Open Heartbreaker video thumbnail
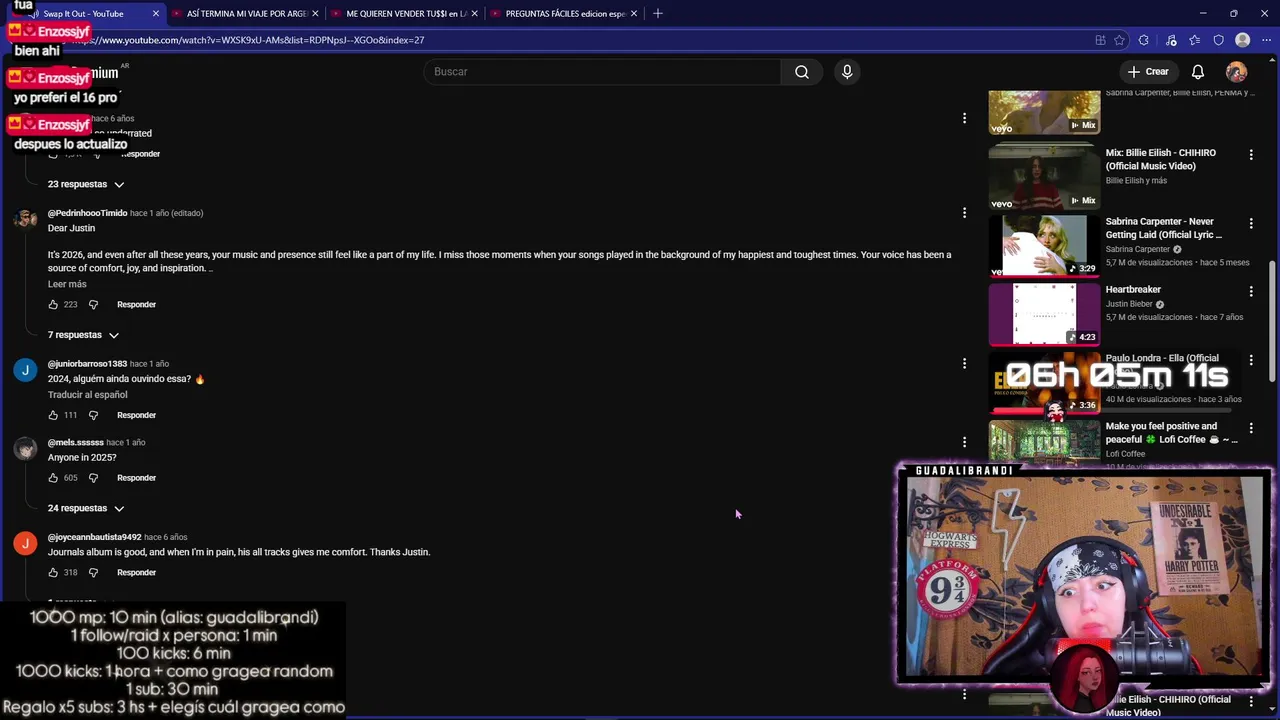 1044,313
